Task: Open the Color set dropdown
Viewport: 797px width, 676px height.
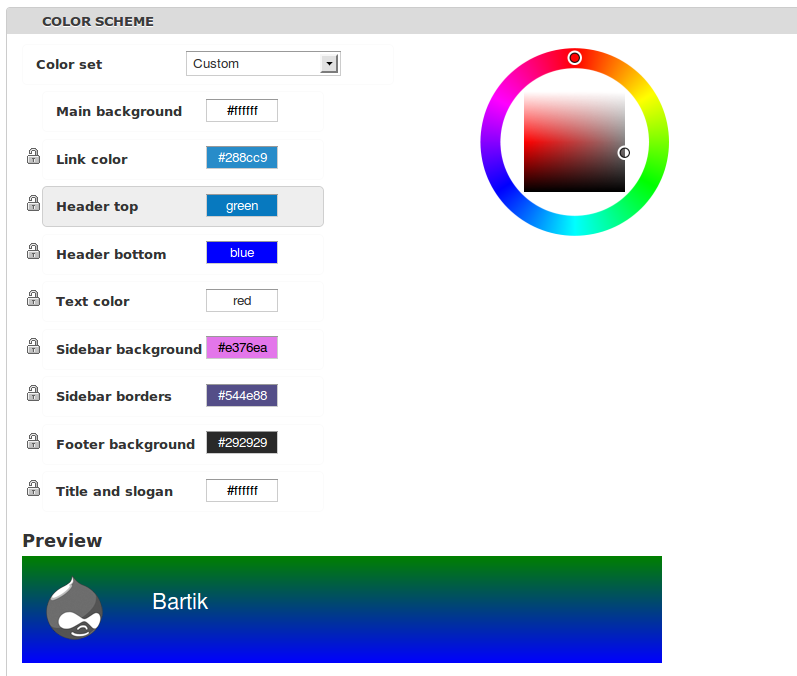Action: pos(263,64)
